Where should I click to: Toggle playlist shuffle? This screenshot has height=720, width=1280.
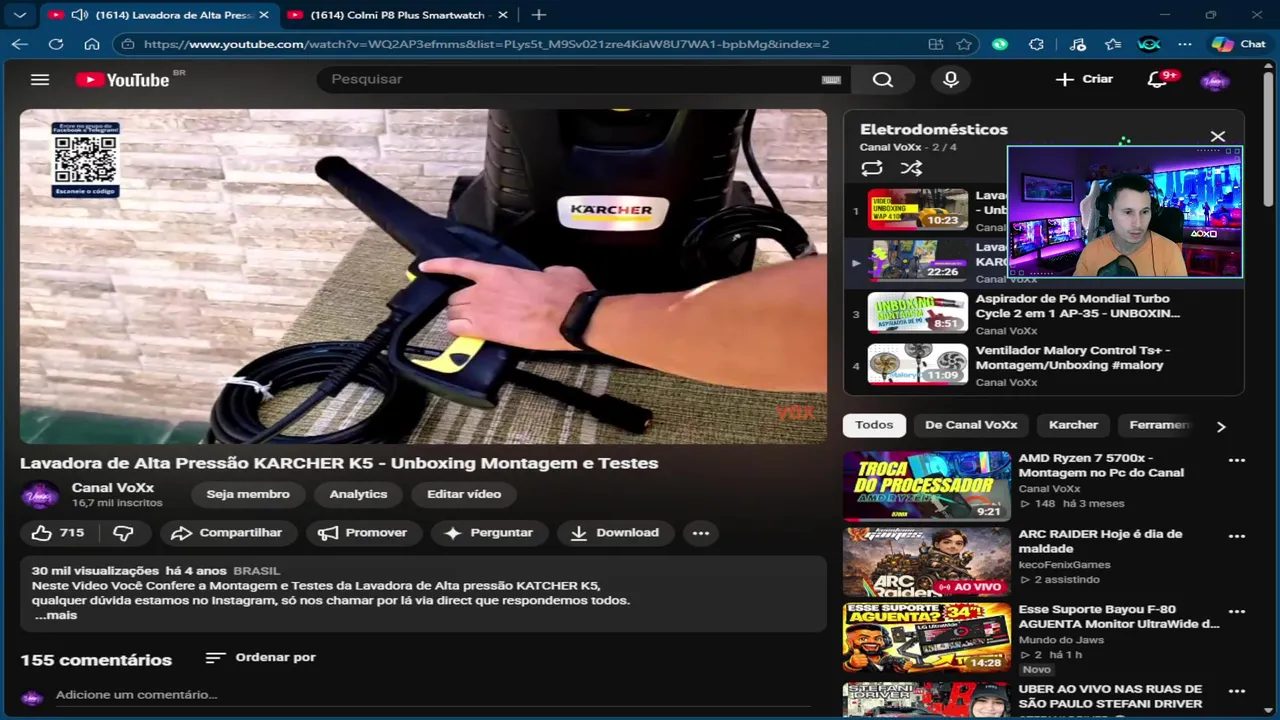click(911, 169)
